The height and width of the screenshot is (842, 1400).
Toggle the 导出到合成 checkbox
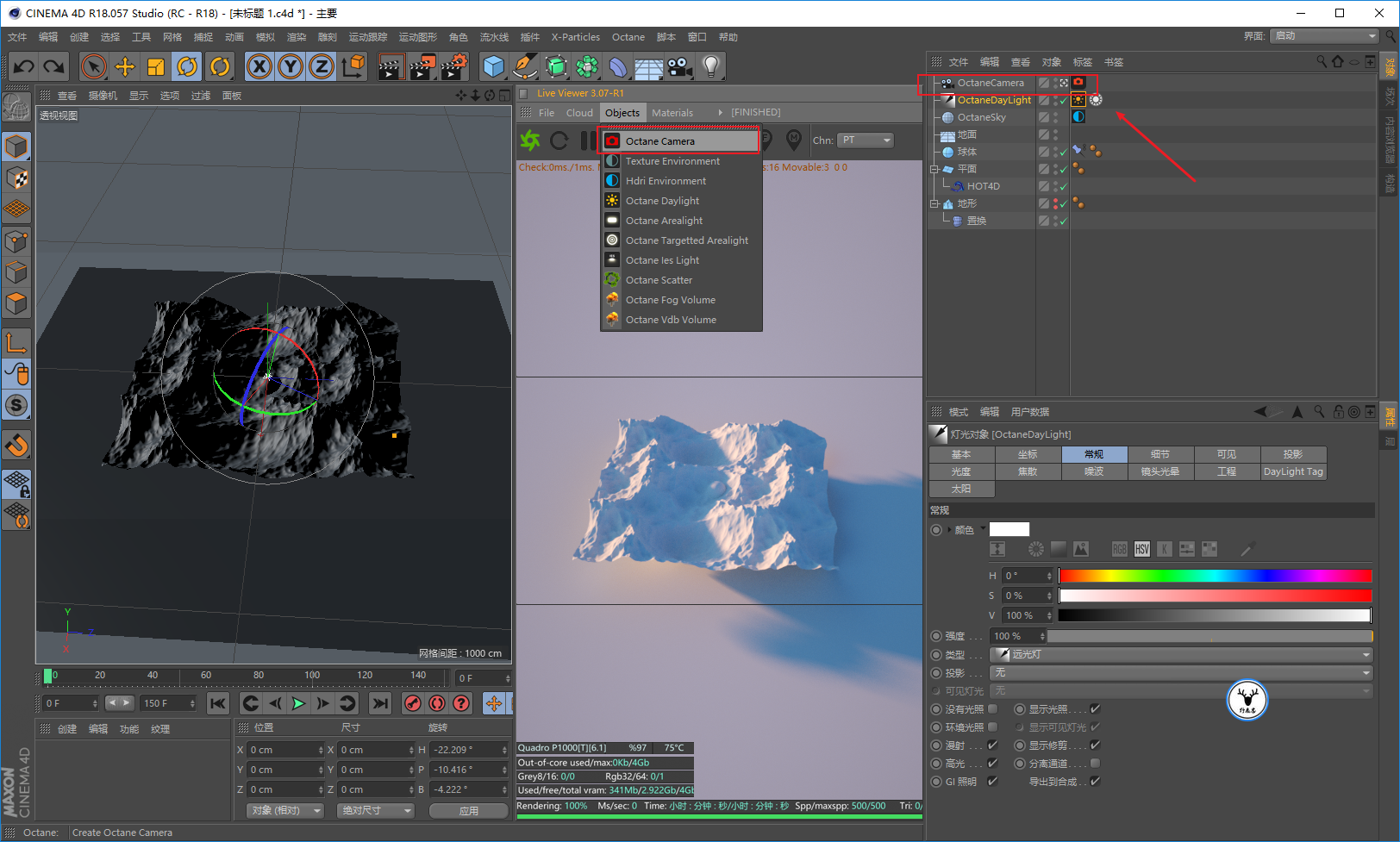(x=1095, y=781)
